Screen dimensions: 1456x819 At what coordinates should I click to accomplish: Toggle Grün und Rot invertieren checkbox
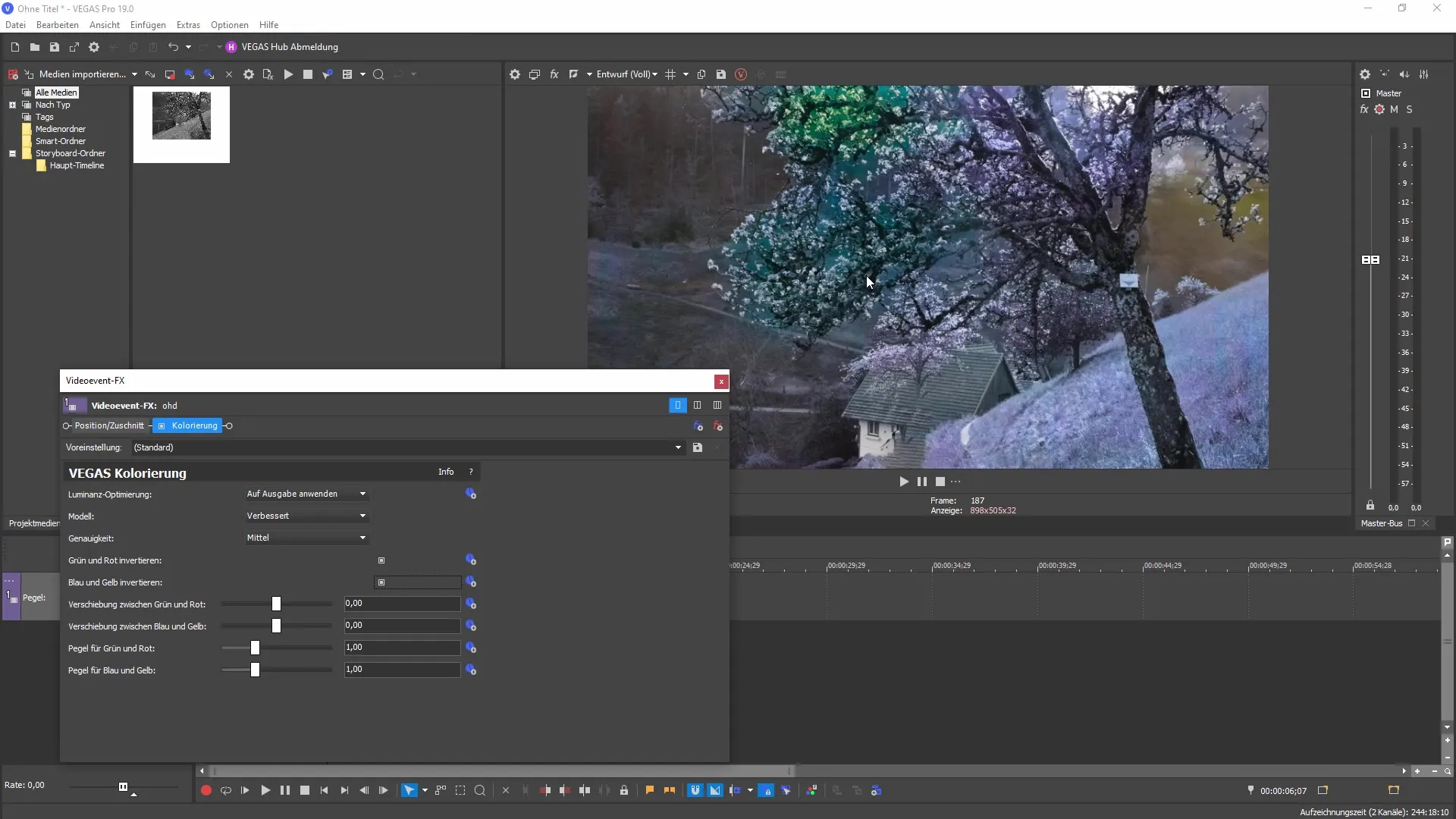381,561
